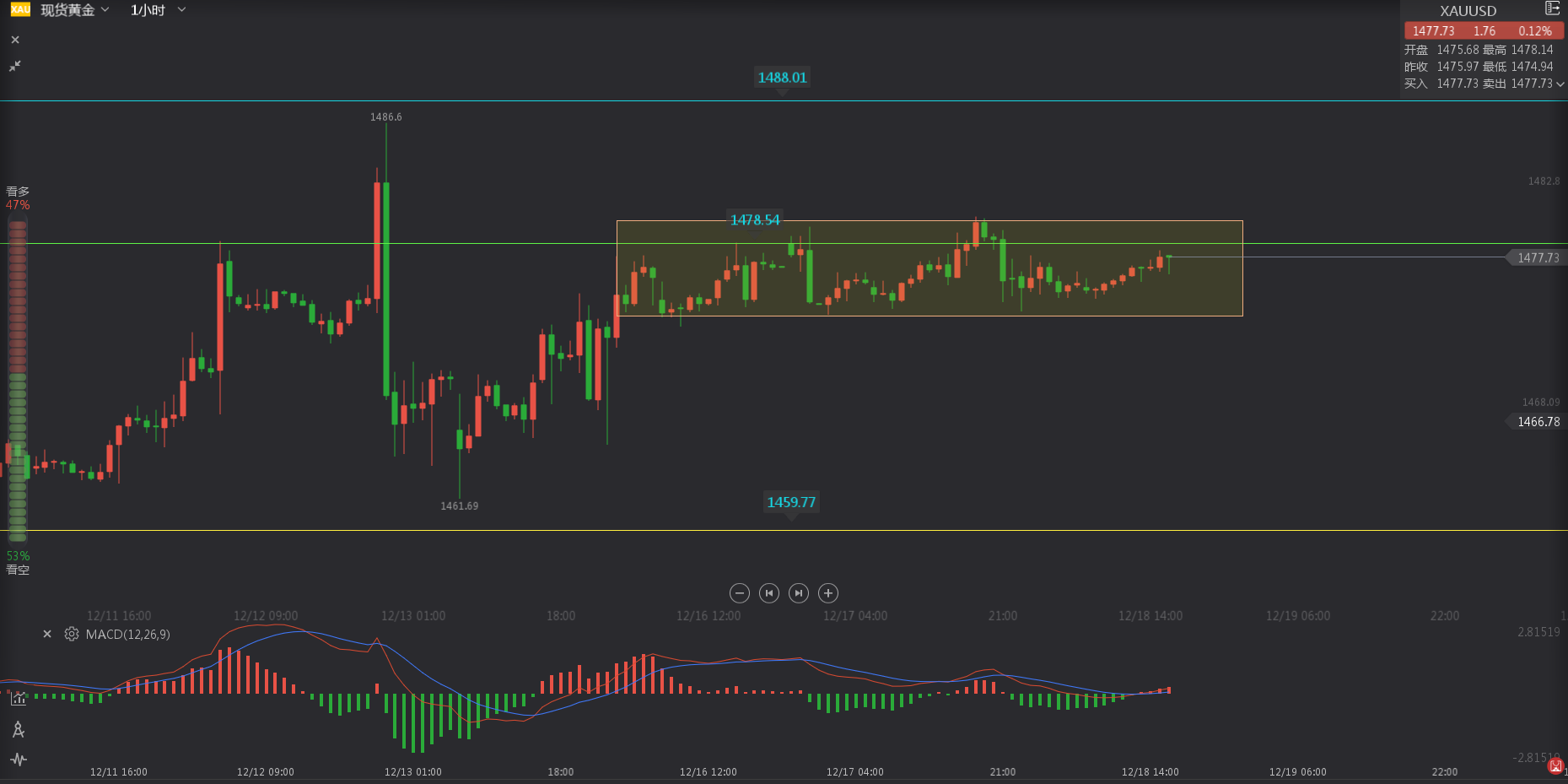Jump to previous chart section
The height and width of the screenshot is (784, 1568).
[x=769, y=593]
